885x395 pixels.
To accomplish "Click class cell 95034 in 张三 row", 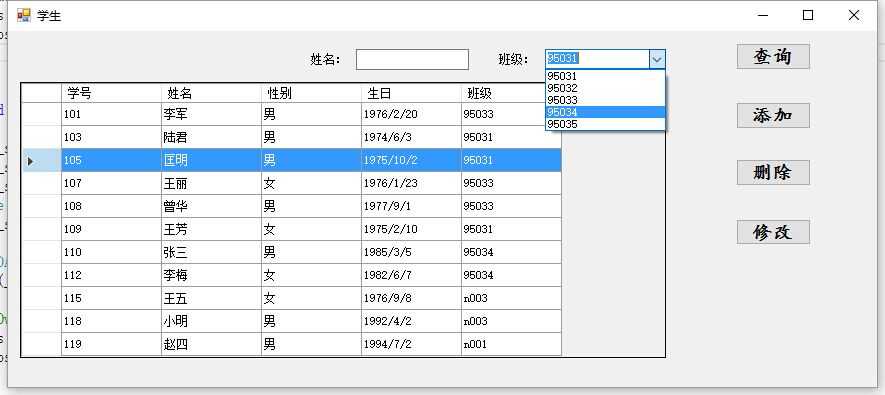I will pyautogui.click(x=511, y=252).
